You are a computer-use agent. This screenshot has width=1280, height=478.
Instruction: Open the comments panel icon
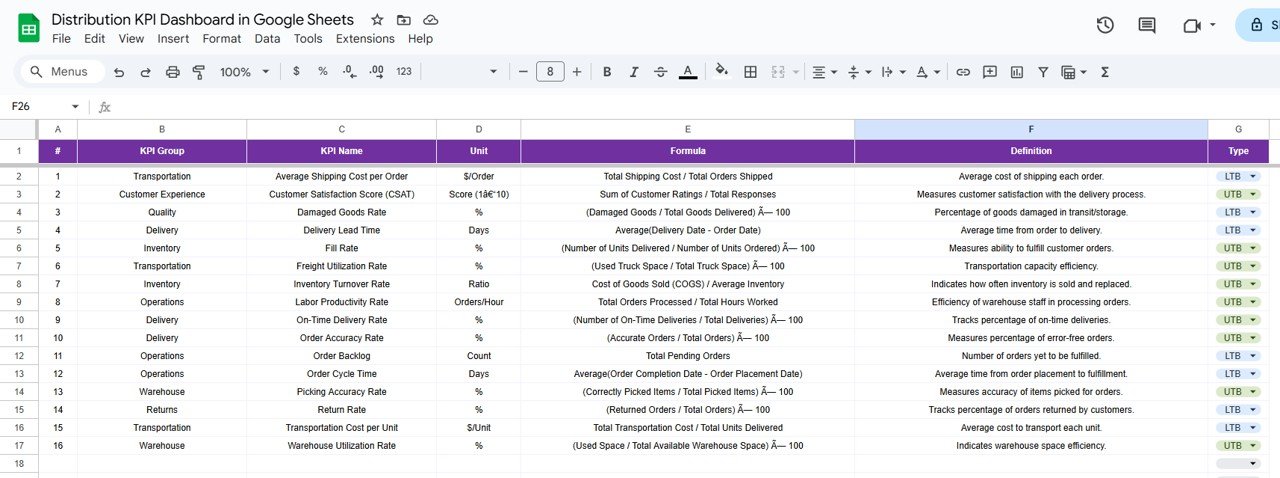pyautogui.click(x=1147, y=25)
